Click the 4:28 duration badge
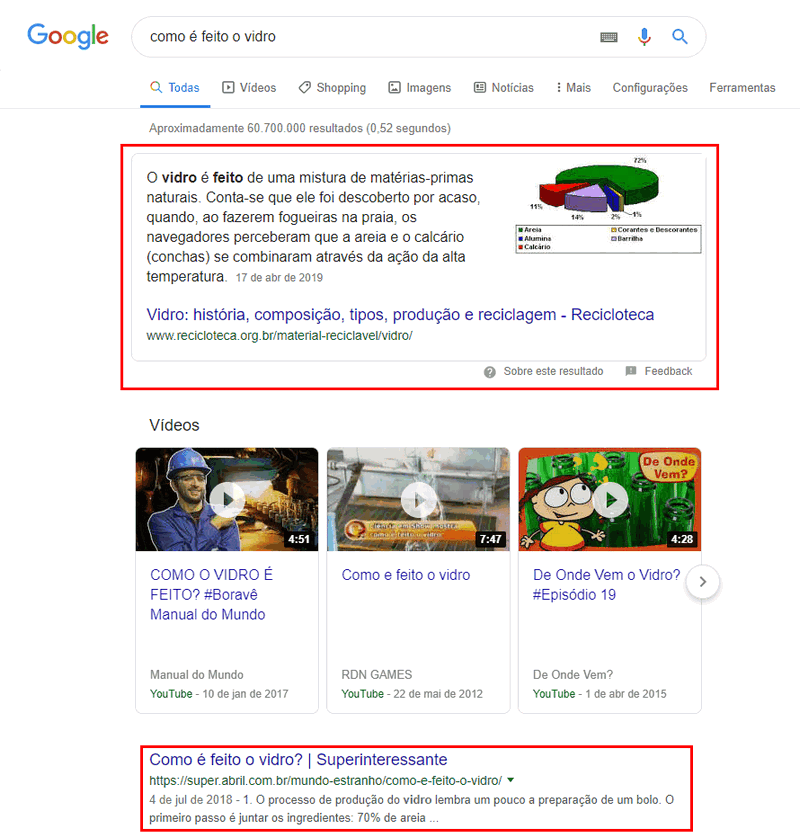The image size is (800, 838). [682, 539]
